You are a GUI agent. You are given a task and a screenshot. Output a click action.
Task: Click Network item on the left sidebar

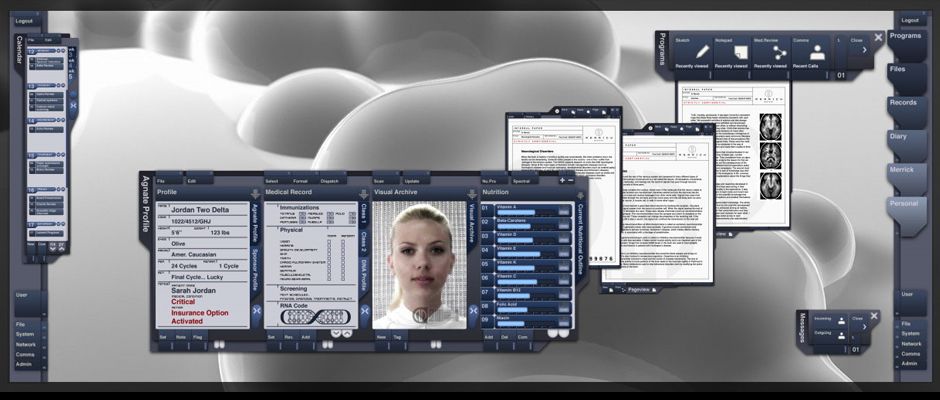(26, 345)
